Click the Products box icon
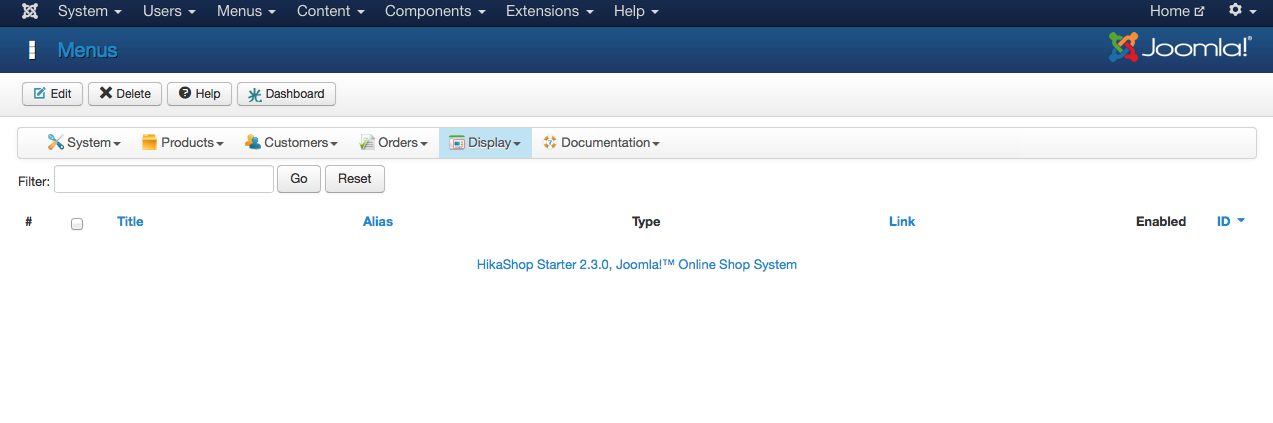The image size is (1273, 423). tap(149, 143)
